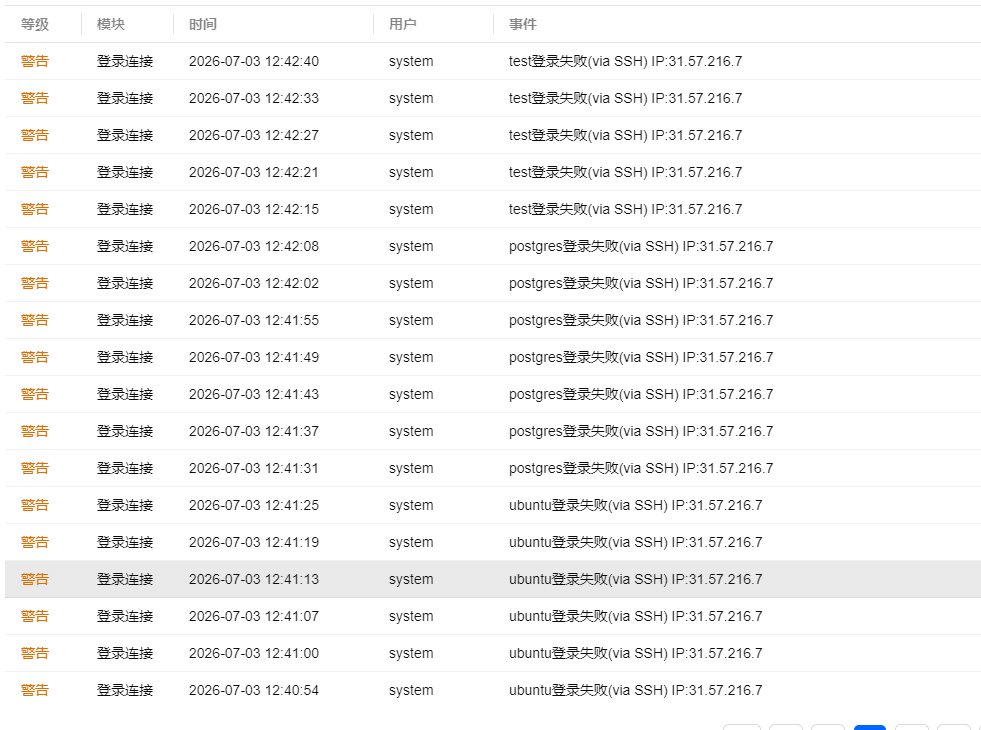The height and width of the screenshot is (730, 981).
Task: Select log entry at 12:42:40
Action: pyautogui.click(x=492, y=61)
